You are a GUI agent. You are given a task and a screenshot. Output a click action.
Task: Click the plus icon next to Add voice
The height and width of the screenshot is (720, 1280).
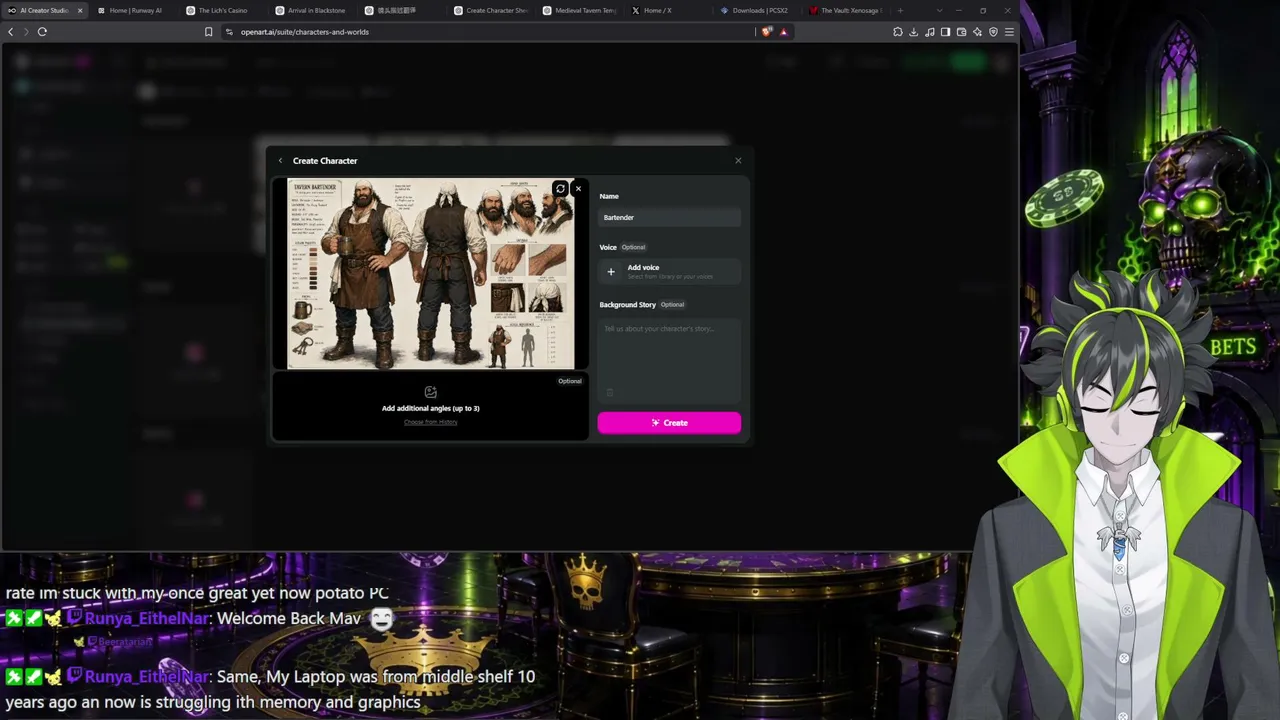point(611,271)
